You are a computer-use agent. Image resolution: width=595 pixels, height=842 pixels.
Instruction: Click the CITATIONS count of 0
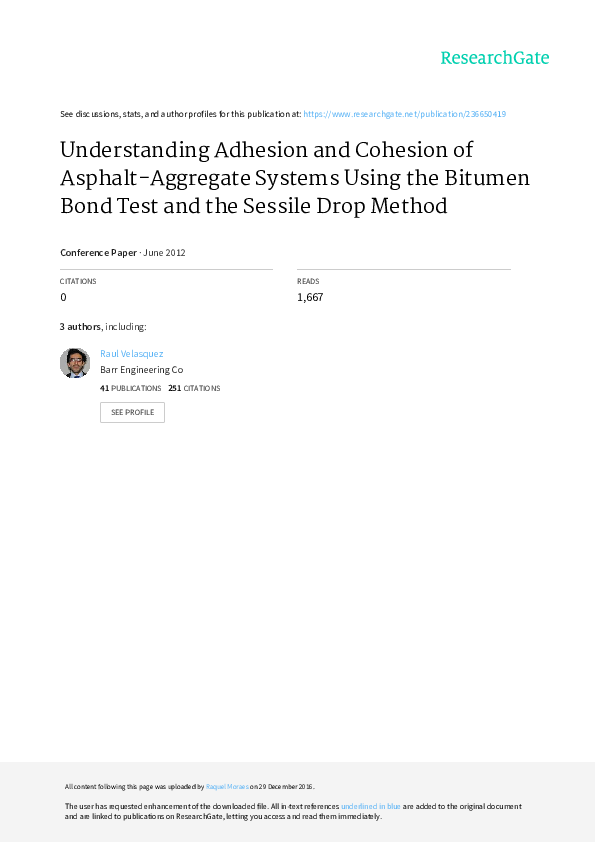[x=63, y=297]
